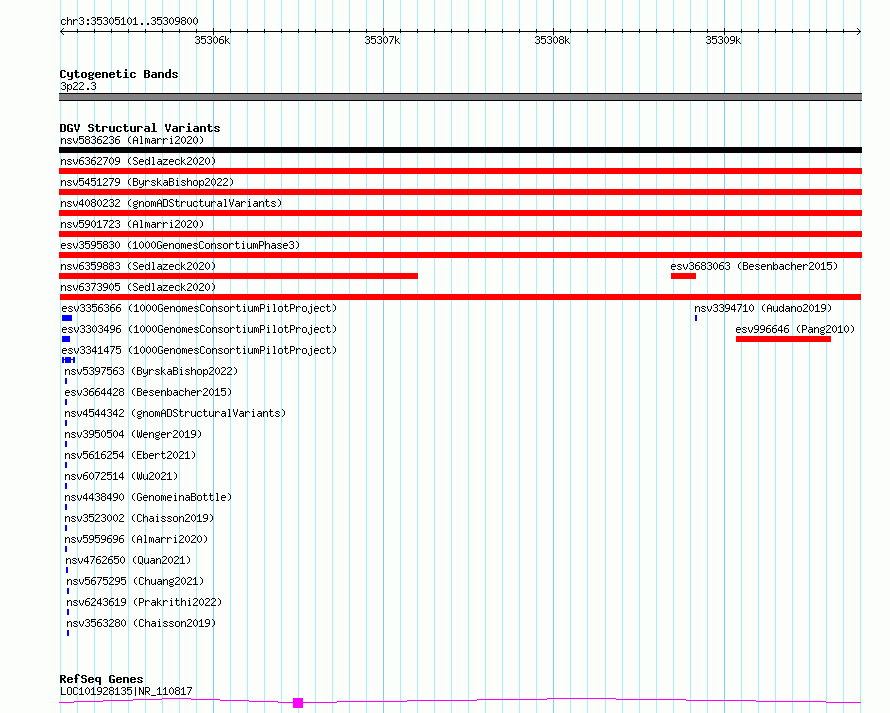Open nsv6243619 (Prakrithi2022) label

pos(144,602)
